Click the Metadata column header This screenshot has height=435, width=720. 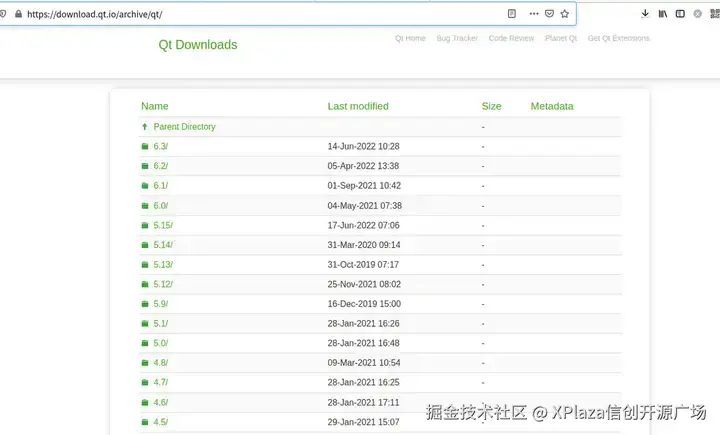(552, 106)
